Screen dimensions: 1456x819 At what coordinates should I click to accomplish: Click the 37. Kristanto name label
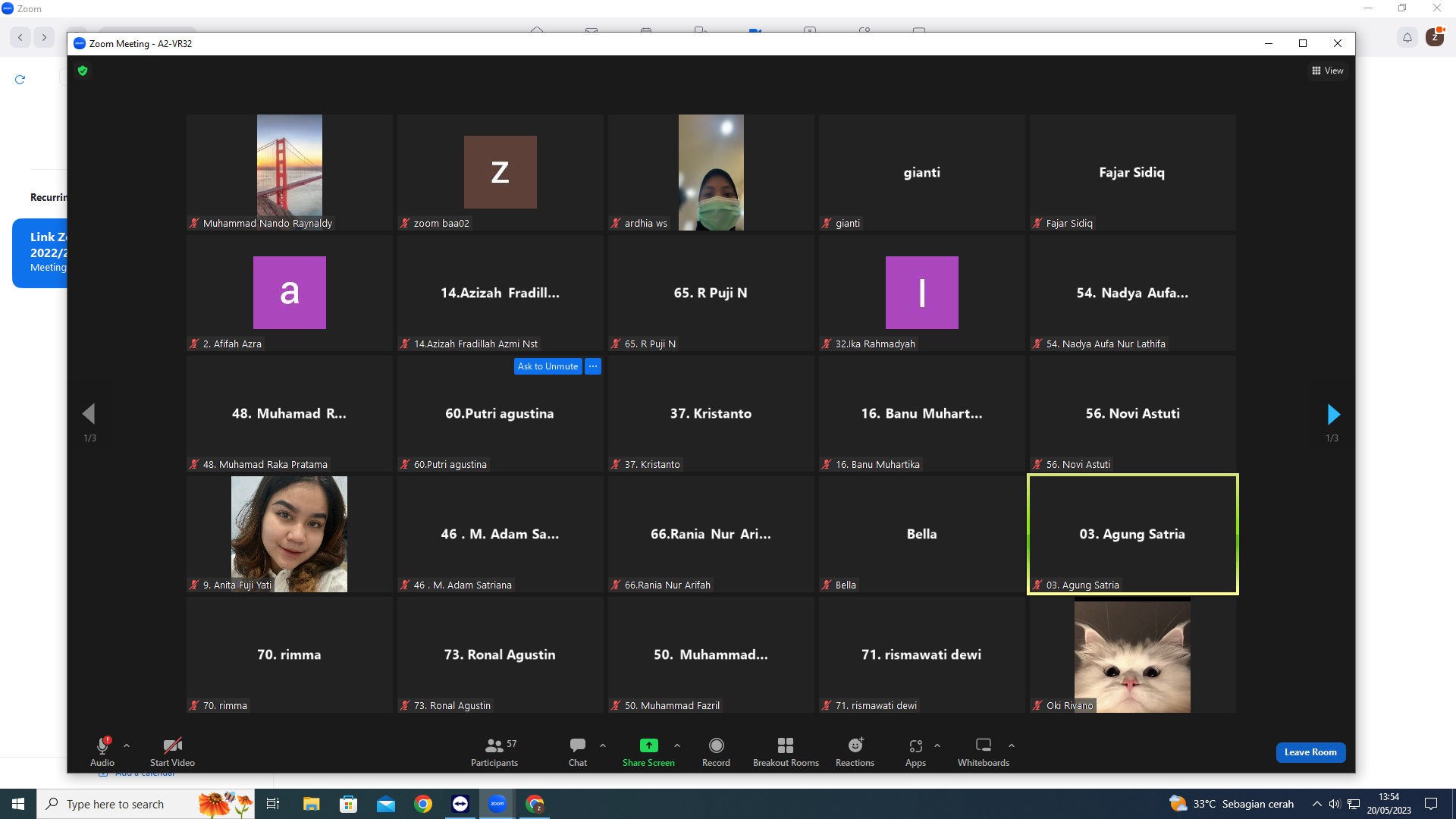(652, 464)
